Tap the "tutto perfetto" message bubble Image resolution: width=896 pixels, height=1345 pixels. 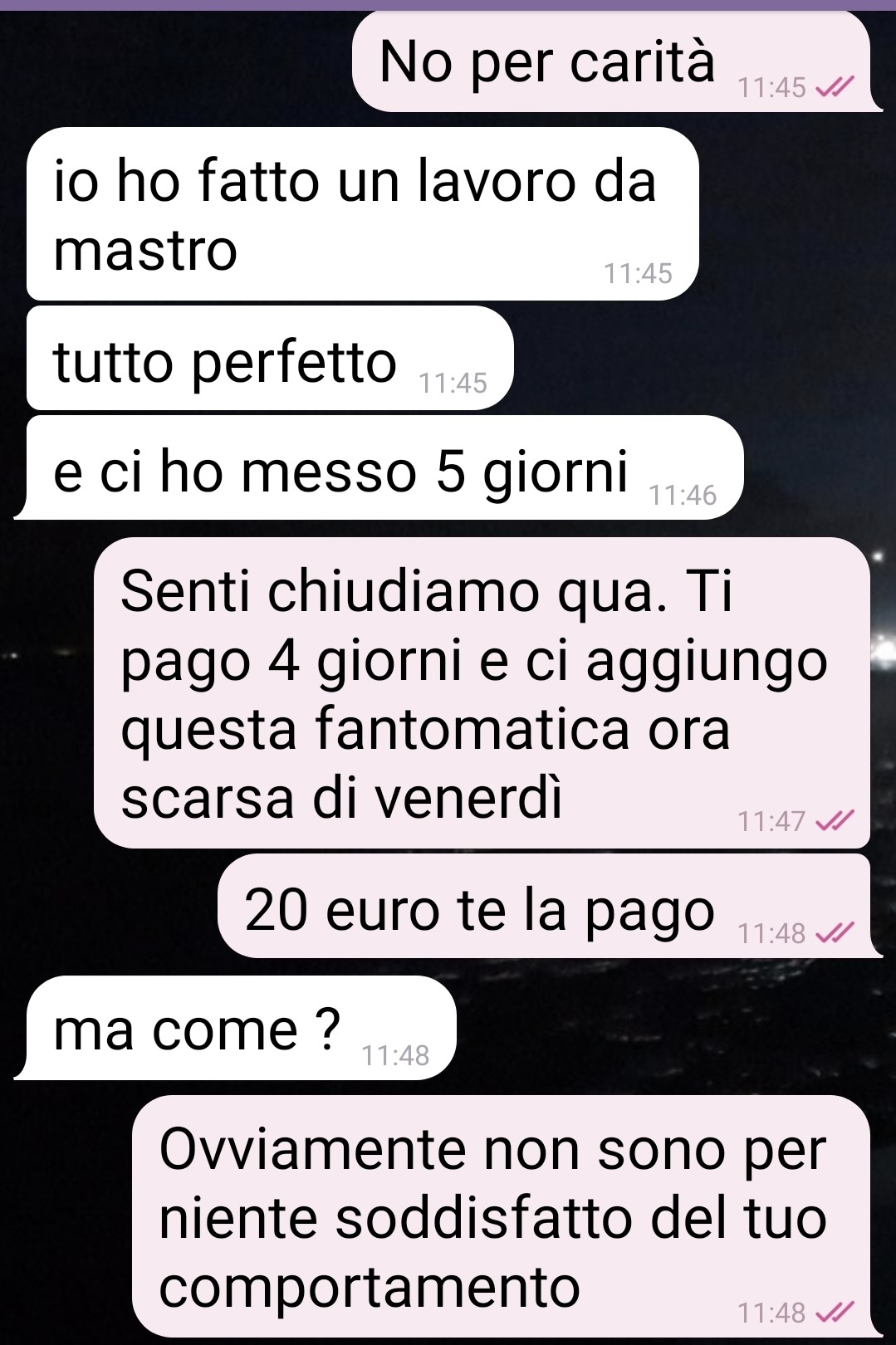[270, 358]
